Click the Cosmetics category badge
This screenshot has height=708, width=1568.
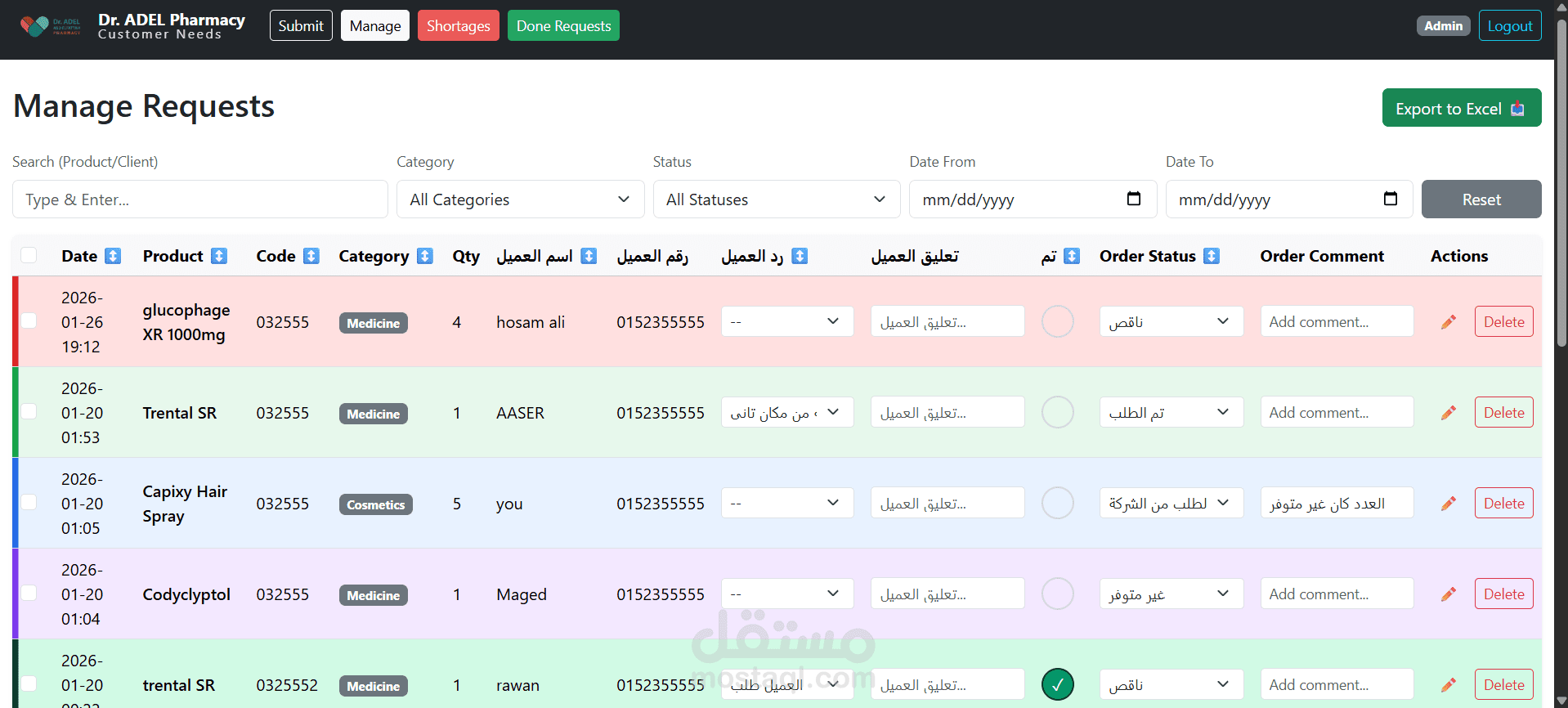point(376,504)
